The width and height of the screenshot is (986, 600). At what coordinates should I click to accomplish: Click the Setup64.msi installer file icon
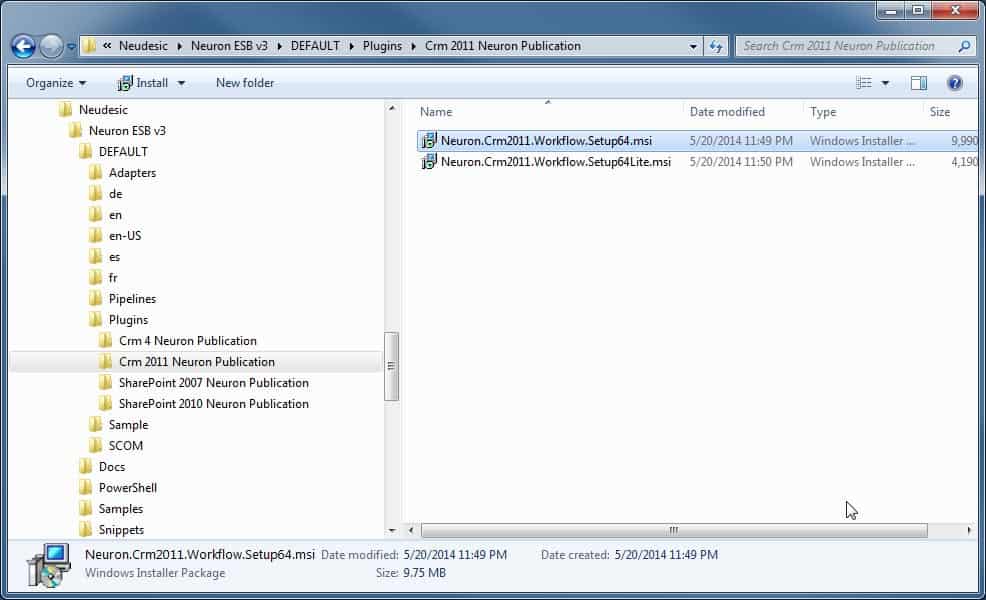click(x=429, y=141)
